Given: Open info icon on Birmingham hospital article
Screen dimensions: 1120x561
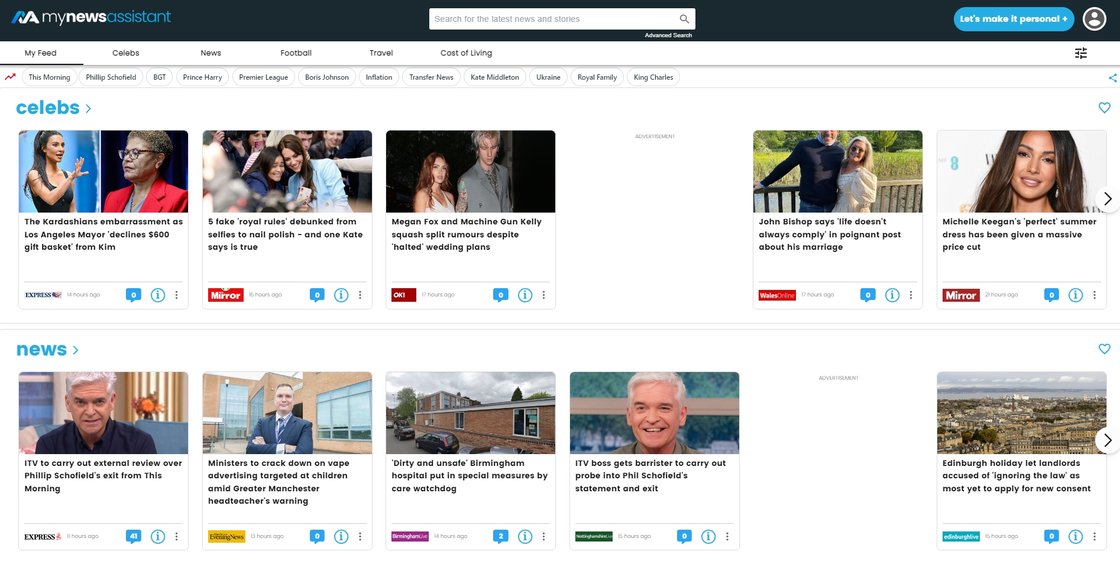Looking at the screenshot, I should [525, 537].
